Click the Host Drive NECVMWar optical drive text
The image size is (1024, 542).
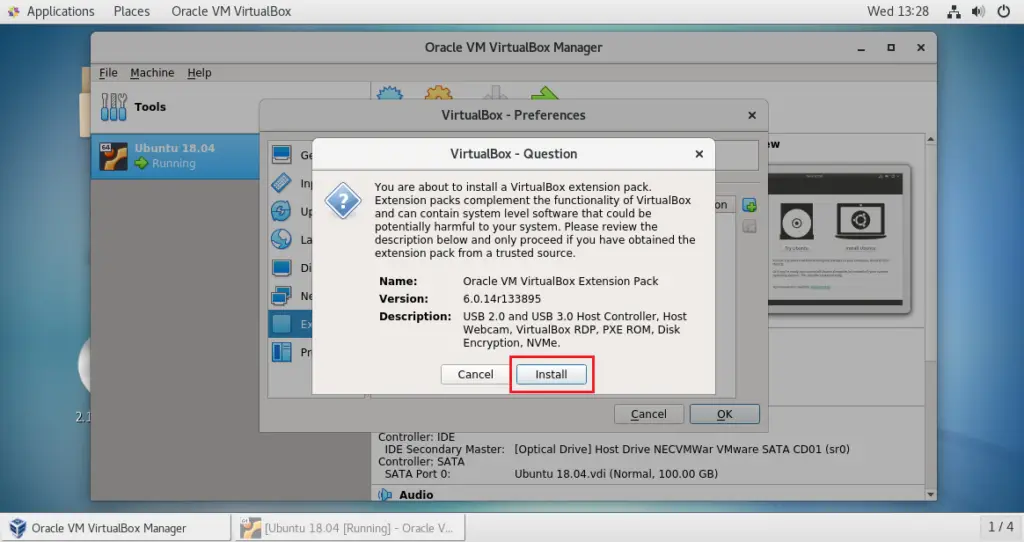pos(682,449)
